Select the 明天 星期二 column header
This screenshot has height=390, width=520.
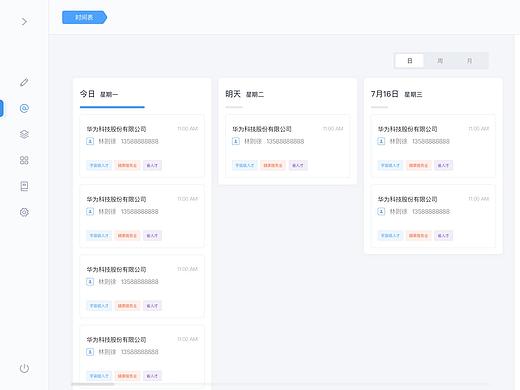tap(244, 94)
